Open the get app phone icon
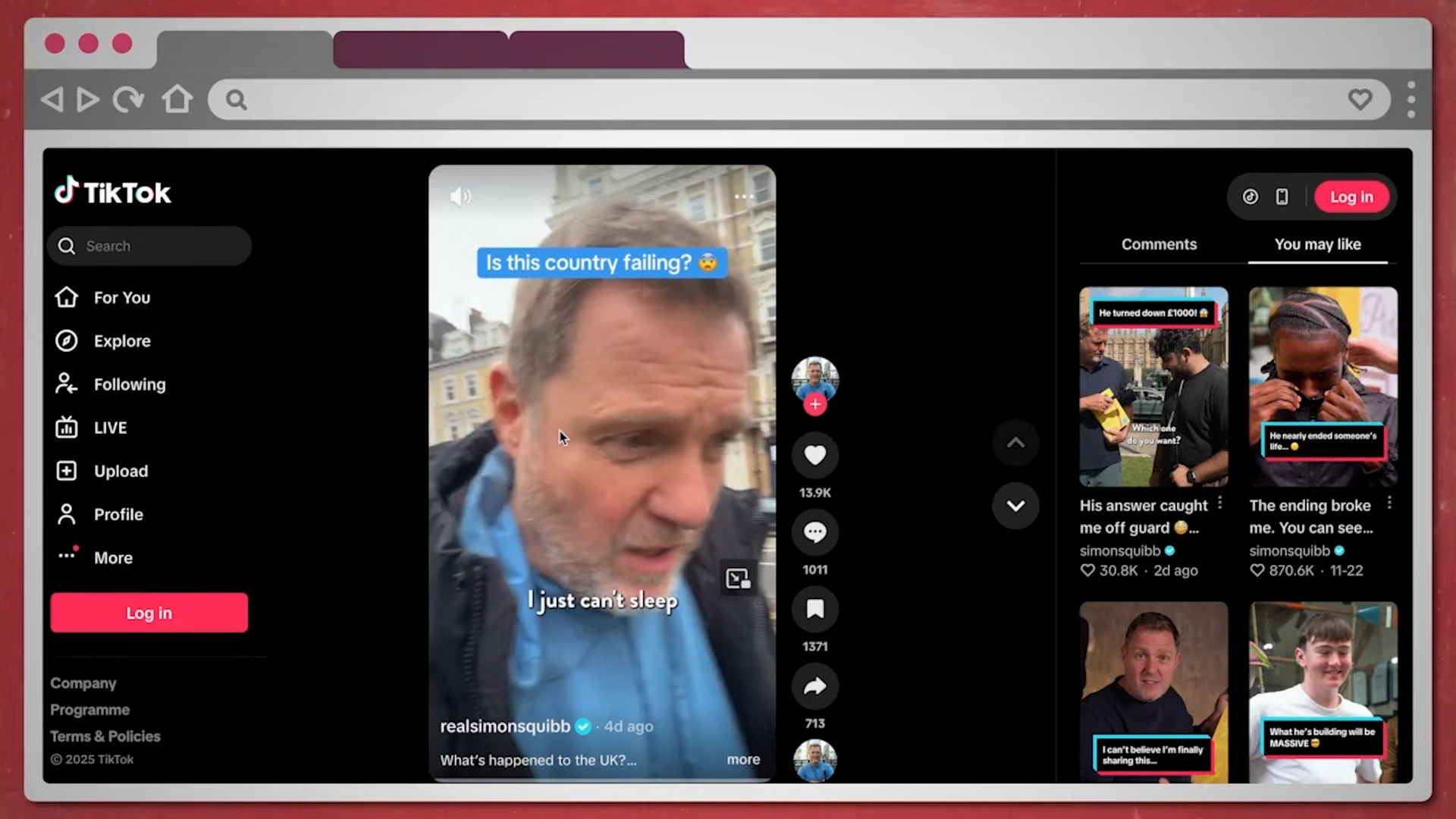Image resolution: width=1456 pixels, height=819 pixels. pyautogui.click(x=1282, y=197)
